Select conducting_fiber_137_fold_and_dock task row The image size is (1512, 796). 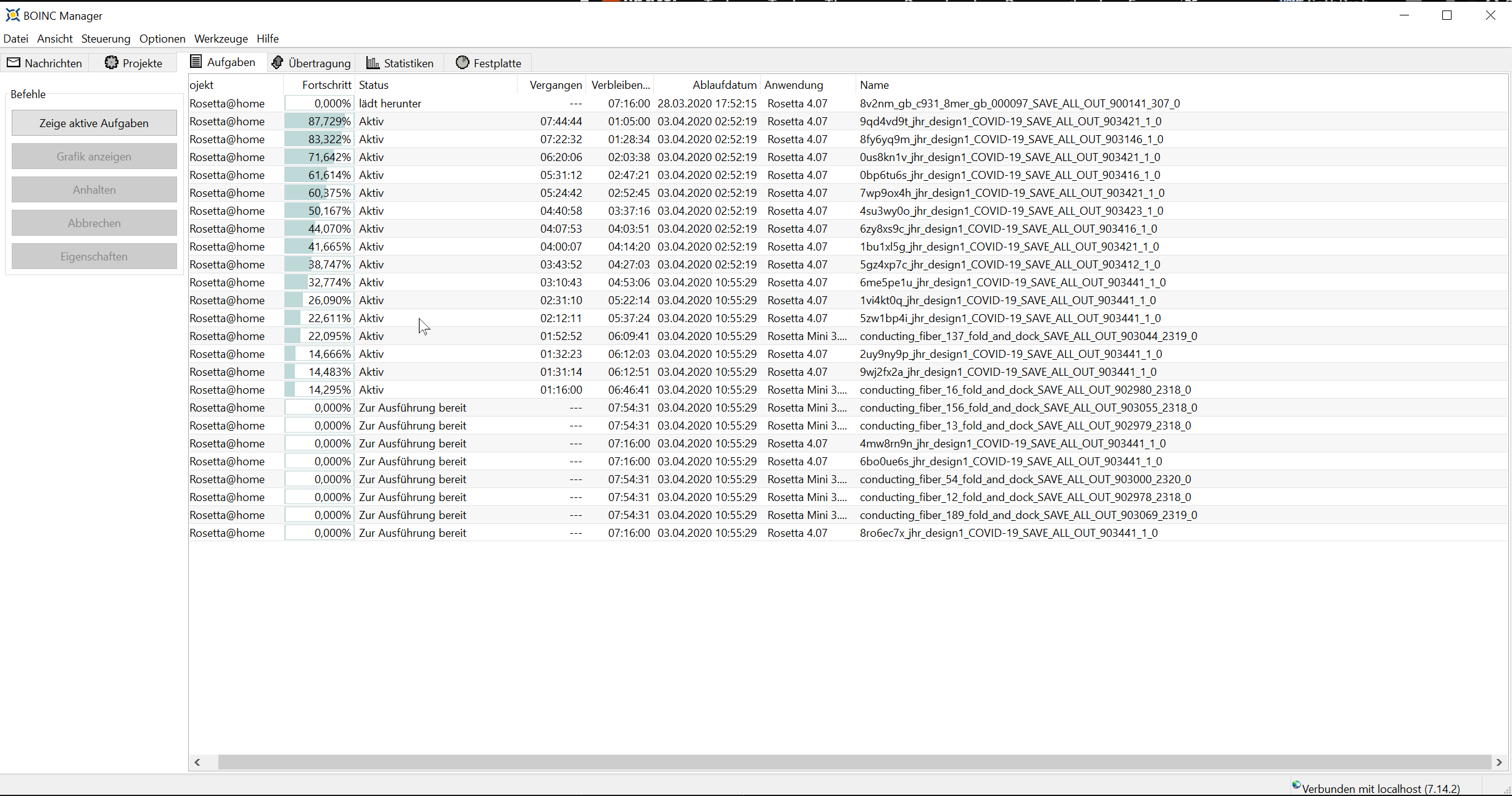1028,336
